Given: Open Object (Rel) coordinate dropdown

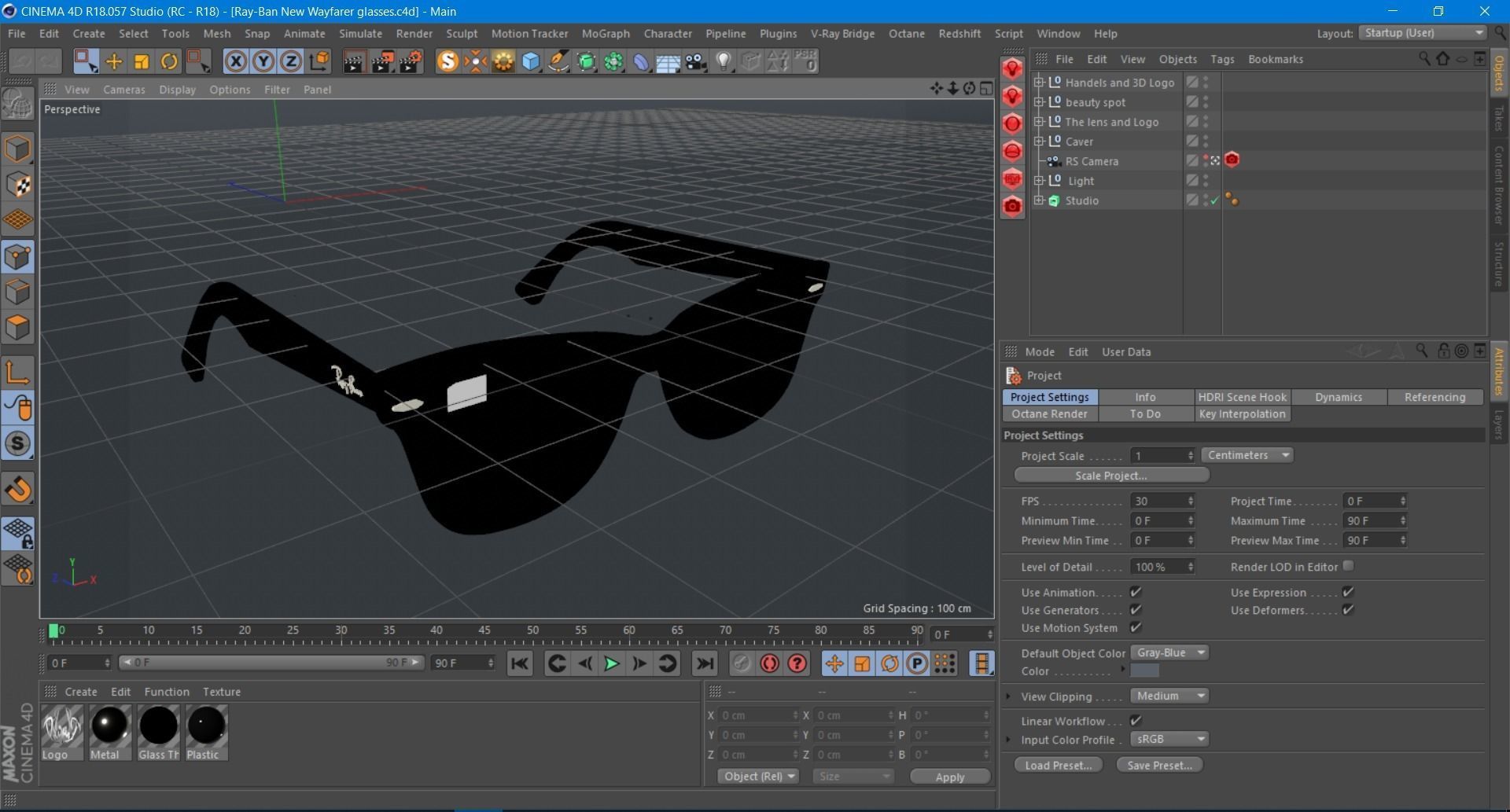Looking at the screenshot, I should pos(758,776).
